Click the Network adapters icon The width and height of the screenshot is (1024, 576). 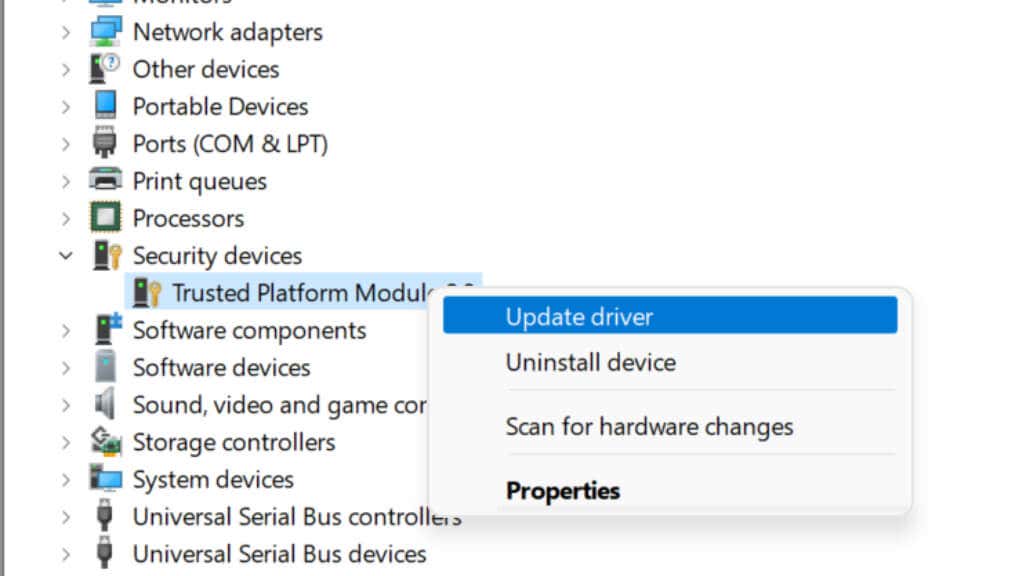[x=105, y=31]
